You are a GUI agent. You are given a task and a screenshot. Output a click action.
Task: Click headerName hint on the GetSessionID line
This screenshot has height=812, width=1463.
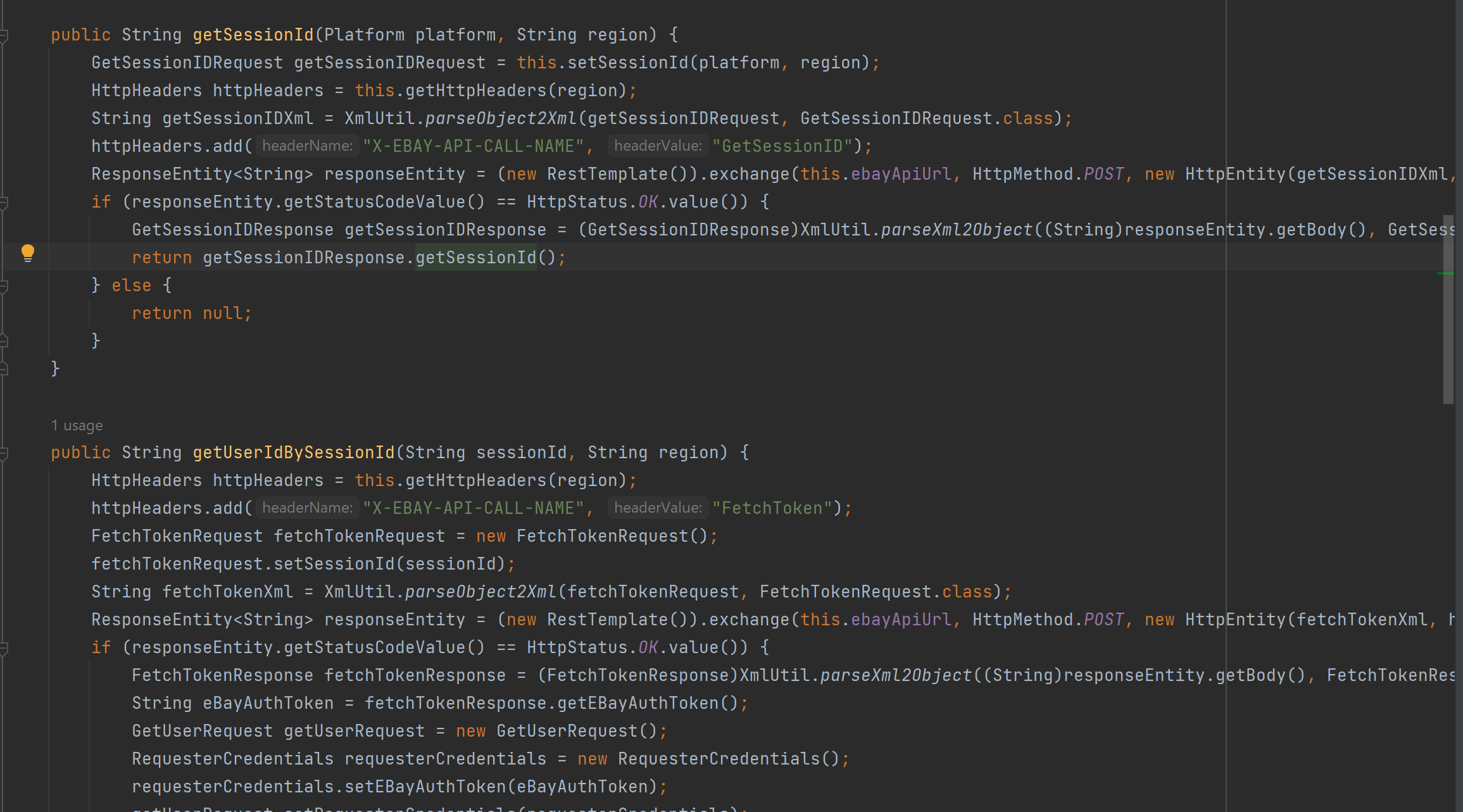[308, 146]
